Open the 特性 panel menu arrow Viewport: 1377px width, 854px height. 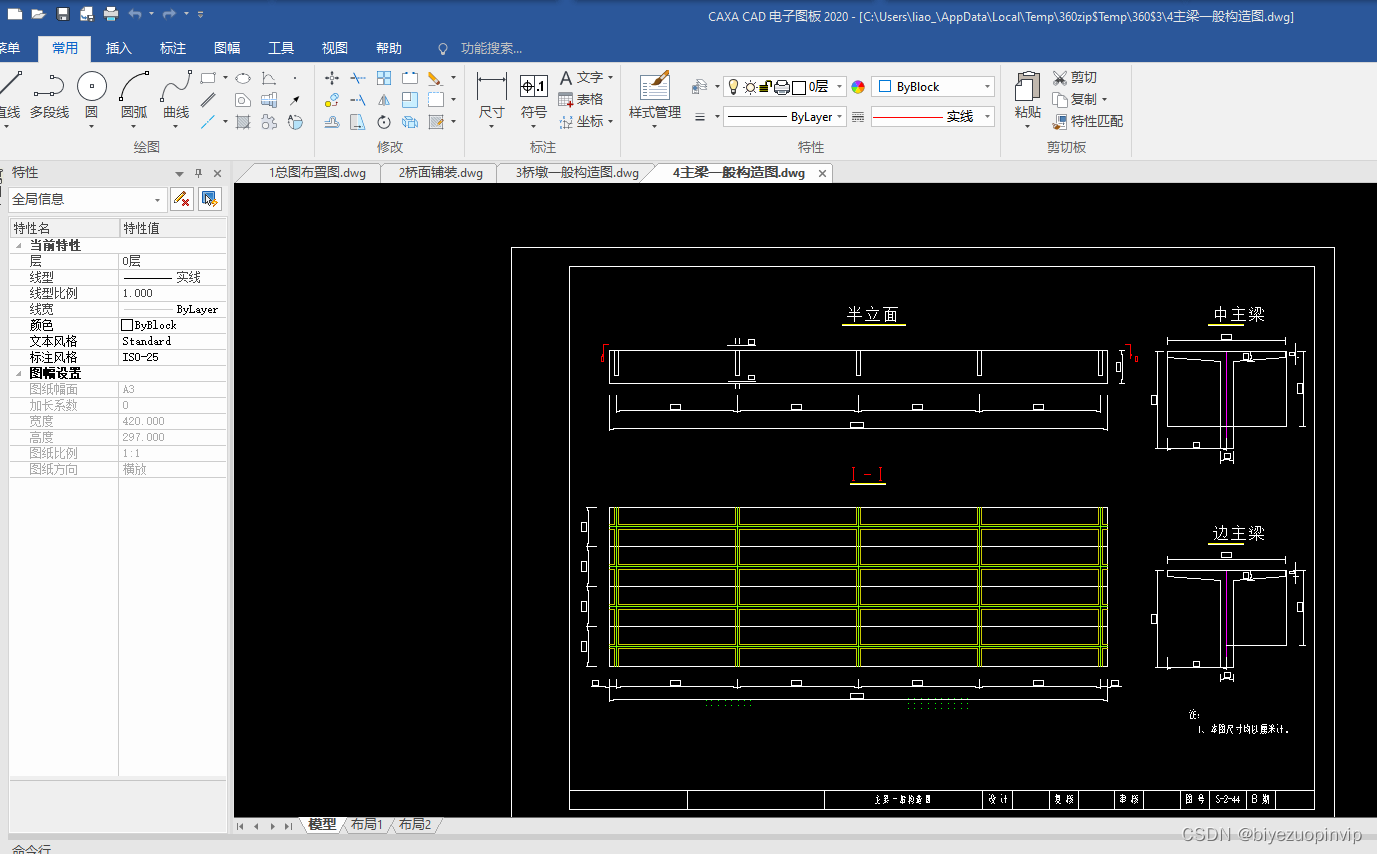(x=180, y=173)
